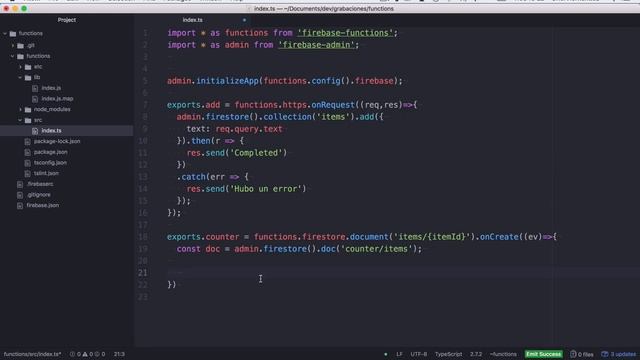Click the 3 updates package notification
The height and width of the screenshot is (360, 640).
point(619,354)
